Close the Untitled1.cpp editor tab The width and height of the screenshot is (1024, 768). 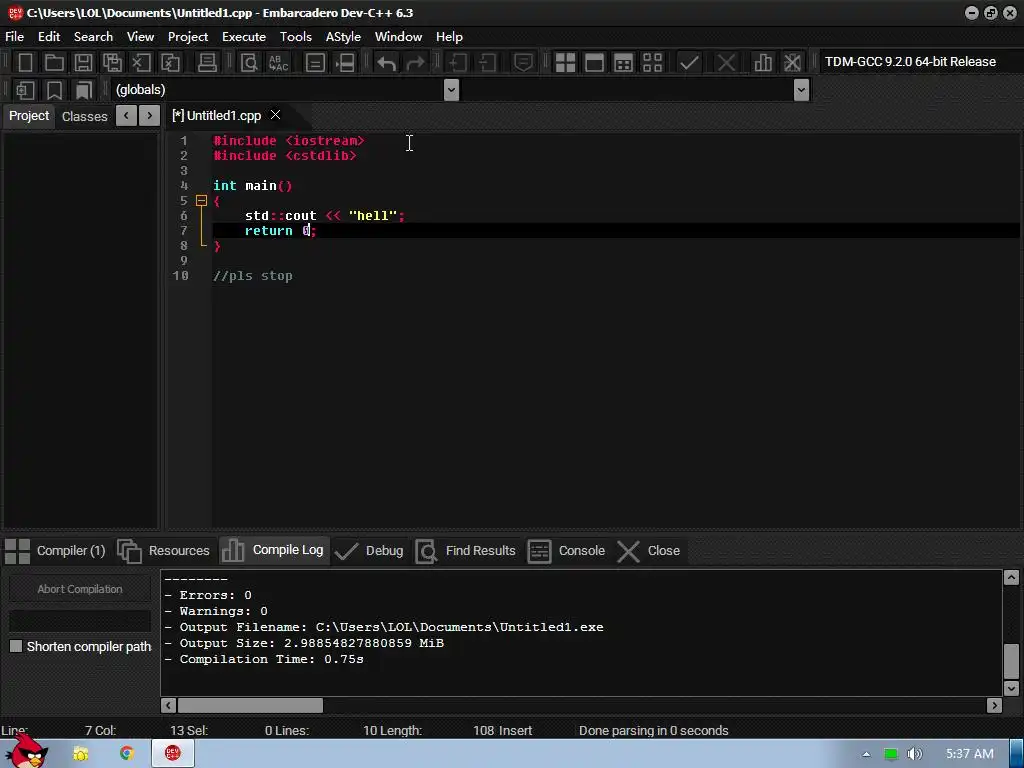click(276, 115)
